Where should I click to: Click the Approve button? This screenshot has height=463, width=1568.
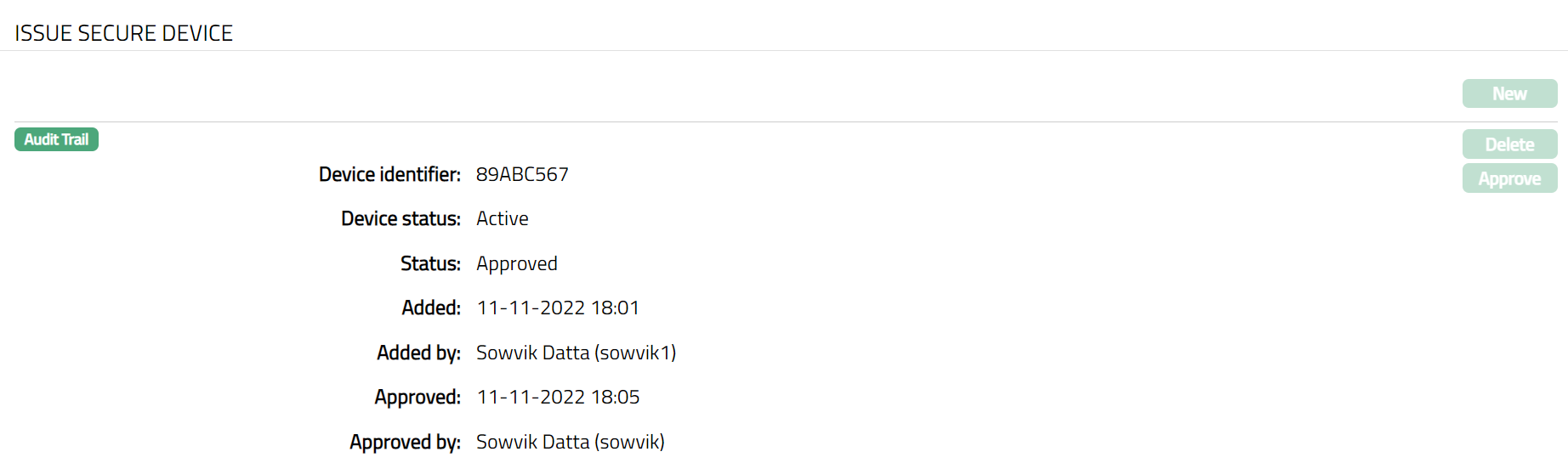pyautogui.click(x=1509, y=178)
